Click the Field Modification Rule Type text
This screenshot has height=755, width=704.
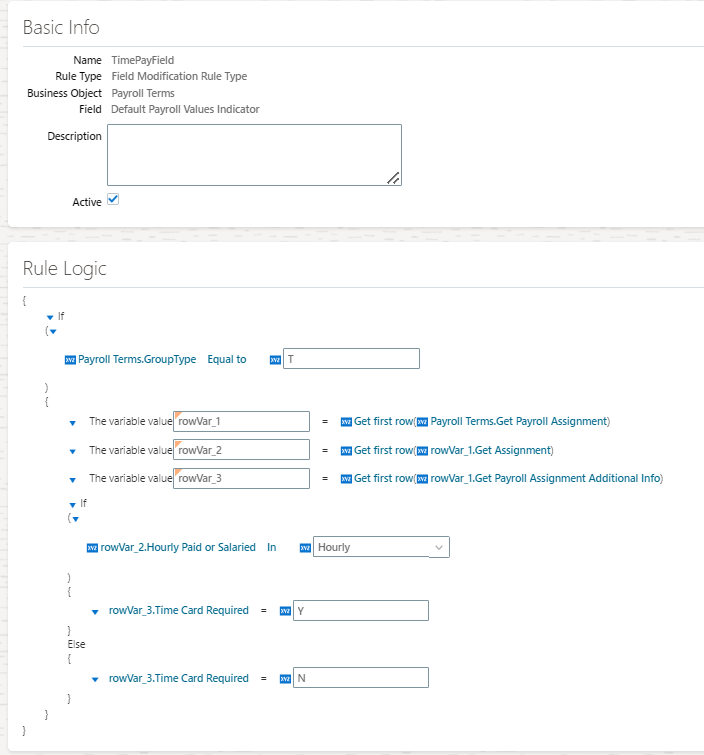tap(179, 77)
